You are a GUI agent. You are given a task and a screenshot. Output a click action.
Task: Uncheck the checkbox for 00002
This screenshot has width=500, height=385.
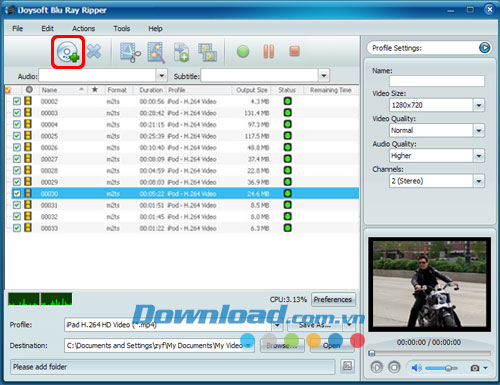17,101
